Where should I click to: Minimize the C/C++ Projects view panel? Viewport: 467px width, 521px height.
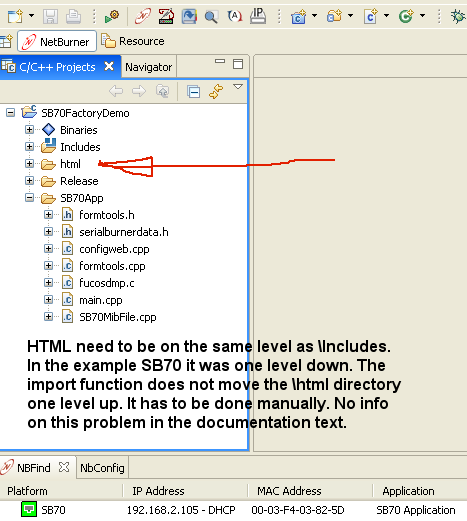click(220, 61)
